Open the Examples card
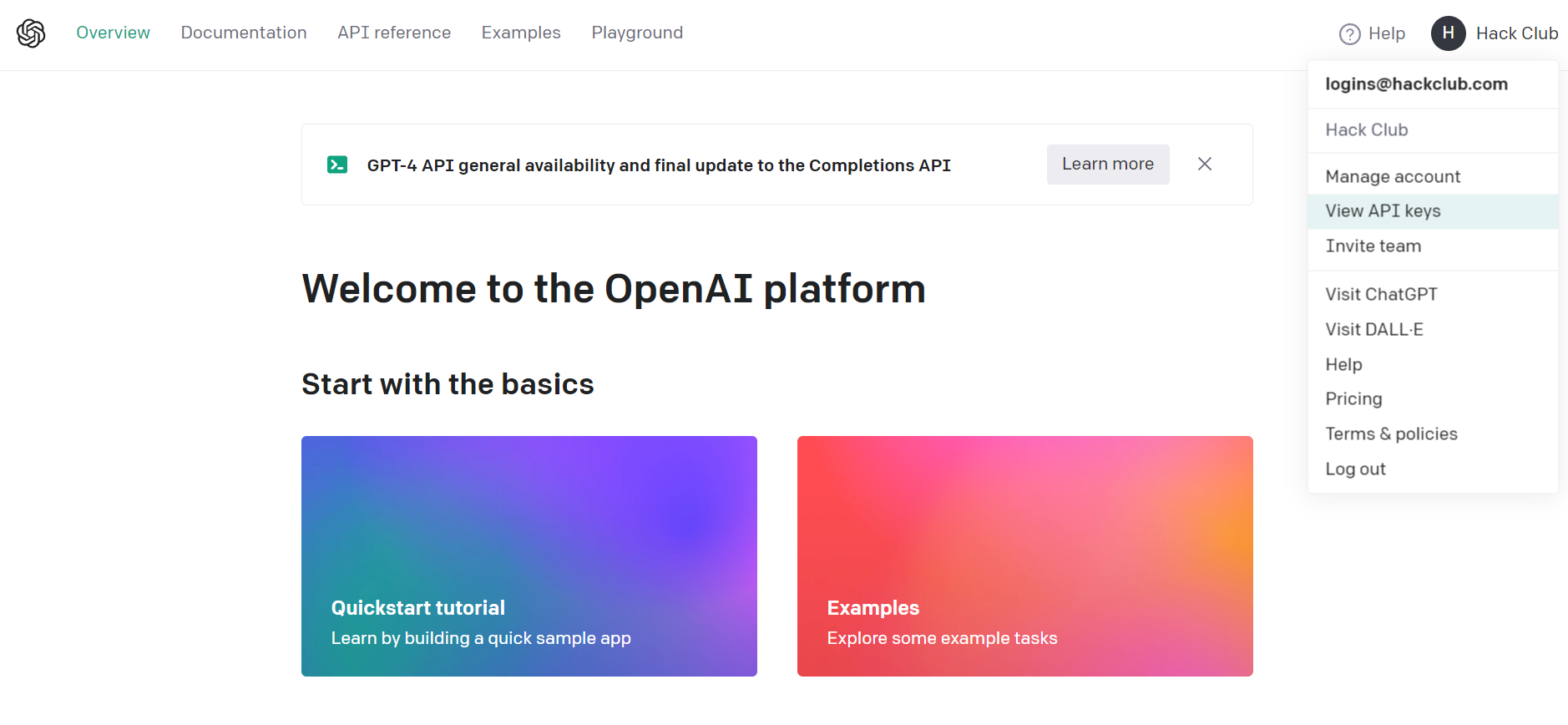 click(x=1025, y=556)
